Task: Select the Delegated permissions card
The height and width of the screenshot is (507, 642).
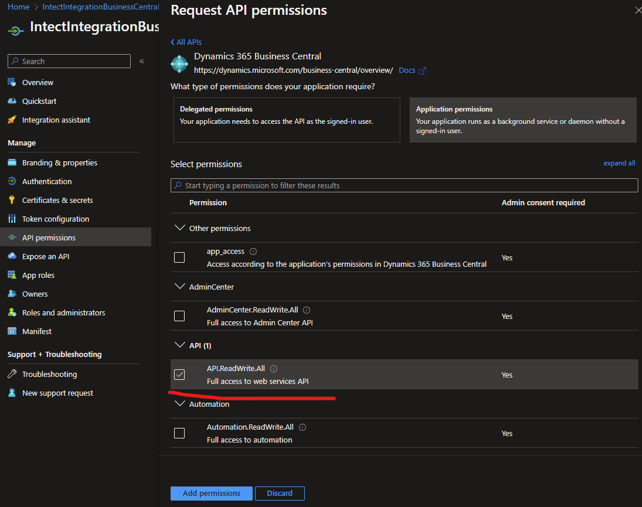Action: click(287, 120)
